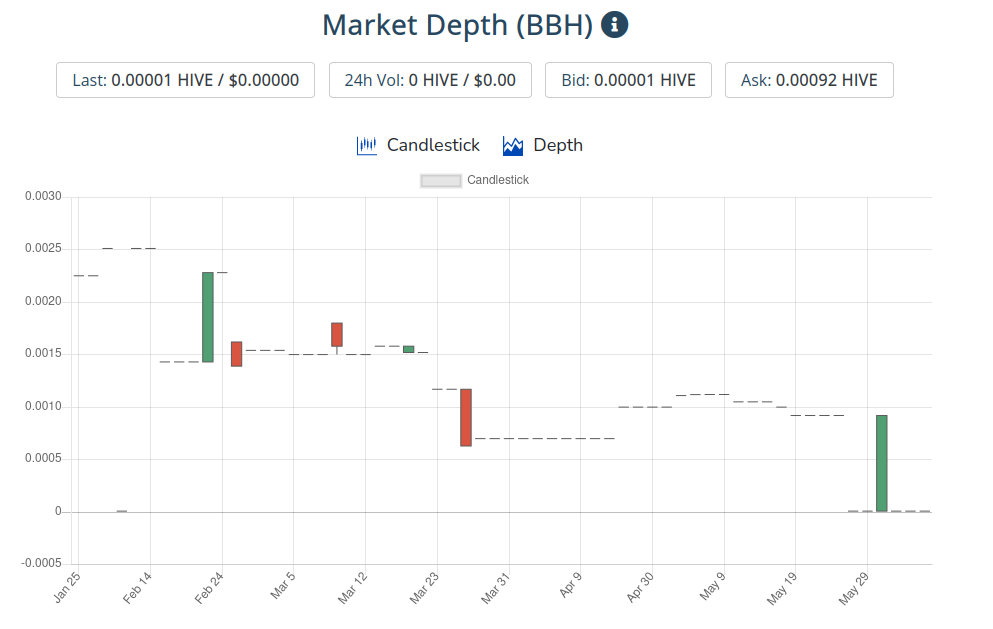This screenshot has height=629, width=993.
Task: Switch to Depth view label
Action: (558, 145)
